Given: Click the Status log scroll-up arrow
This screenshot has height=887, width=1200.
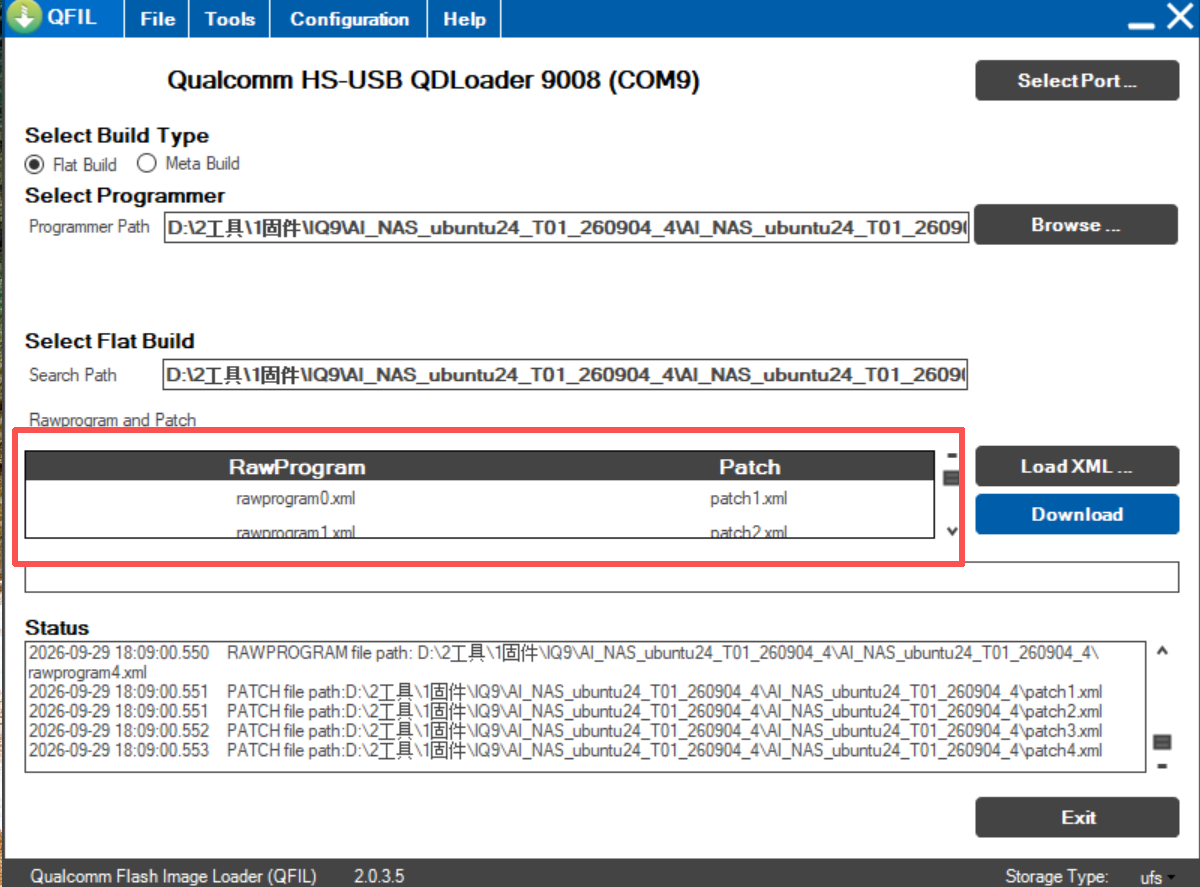Looking at the screenshot, I should coord(1162,651).
